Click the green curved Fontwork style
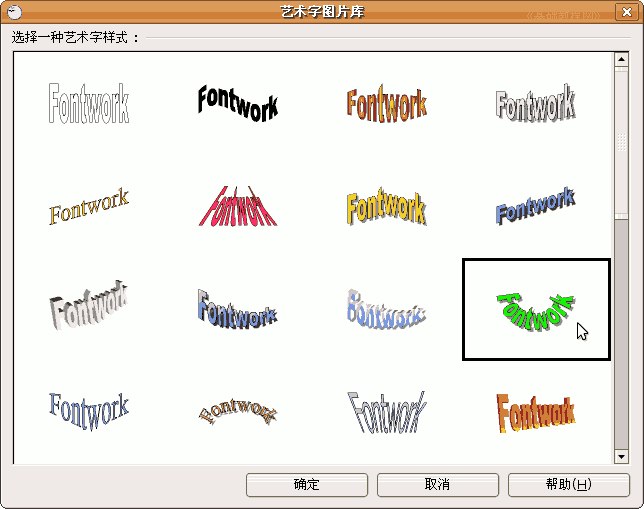Screen dimensions: 644x509 point(535,310)
